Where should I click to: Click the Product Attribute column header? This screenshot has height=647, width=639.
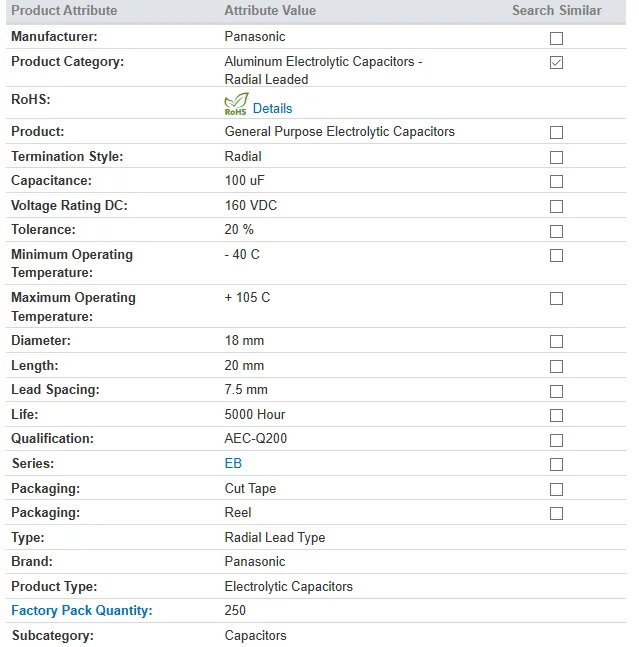point(64,10)
